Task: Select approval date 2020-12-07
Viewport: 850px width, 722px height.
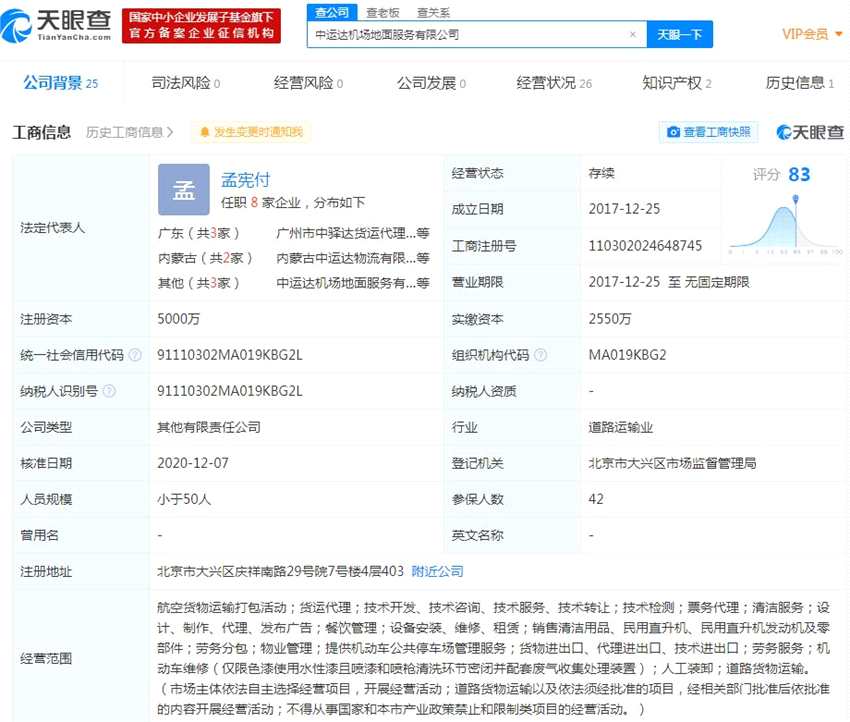Action: tap(193, 463)
